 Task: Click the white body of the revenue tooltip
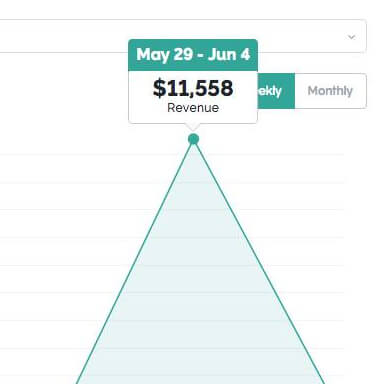193,97
